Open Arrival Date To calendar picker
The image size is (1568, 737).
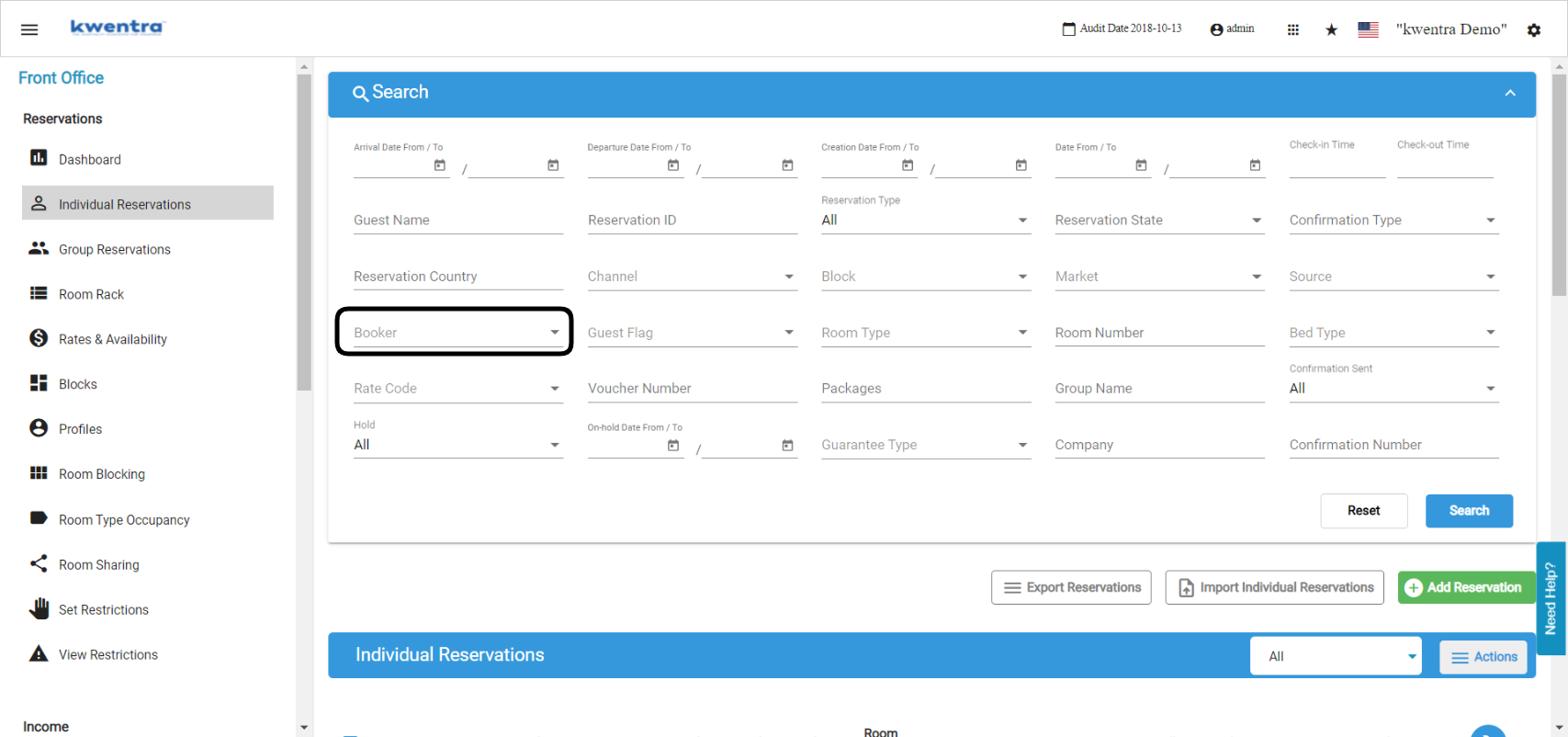553,165
